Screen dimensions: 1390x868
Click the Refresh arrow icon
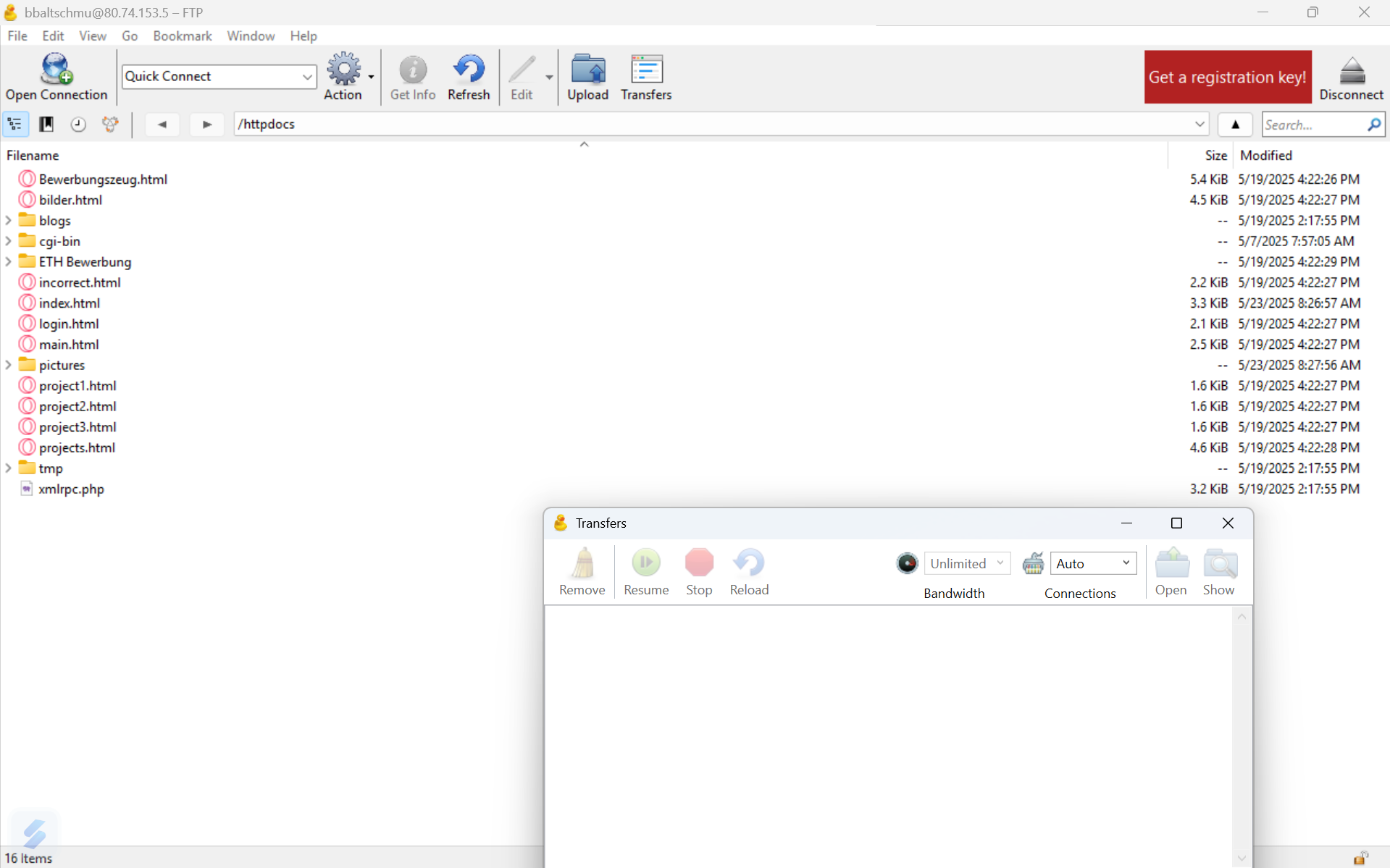[x=468, y=69]
